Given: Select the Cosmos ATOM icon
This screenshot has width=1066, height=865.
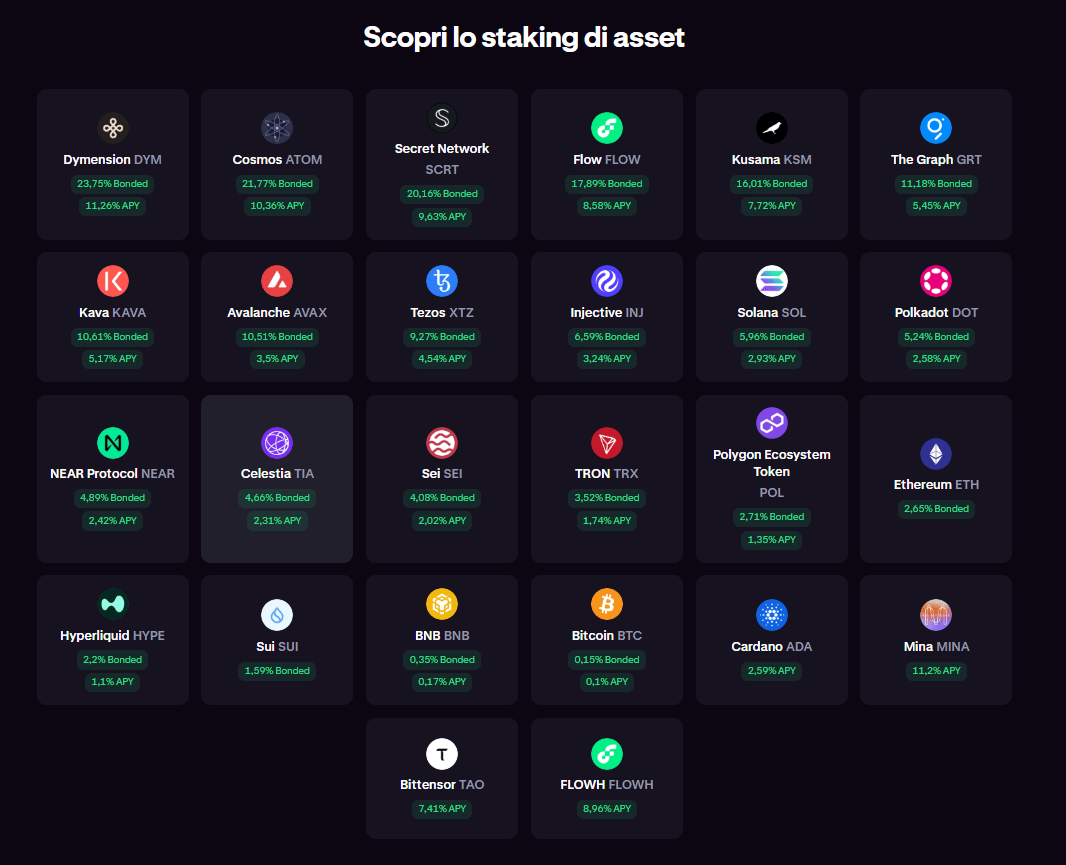Looking at the screenshot, I should point(277,128).
